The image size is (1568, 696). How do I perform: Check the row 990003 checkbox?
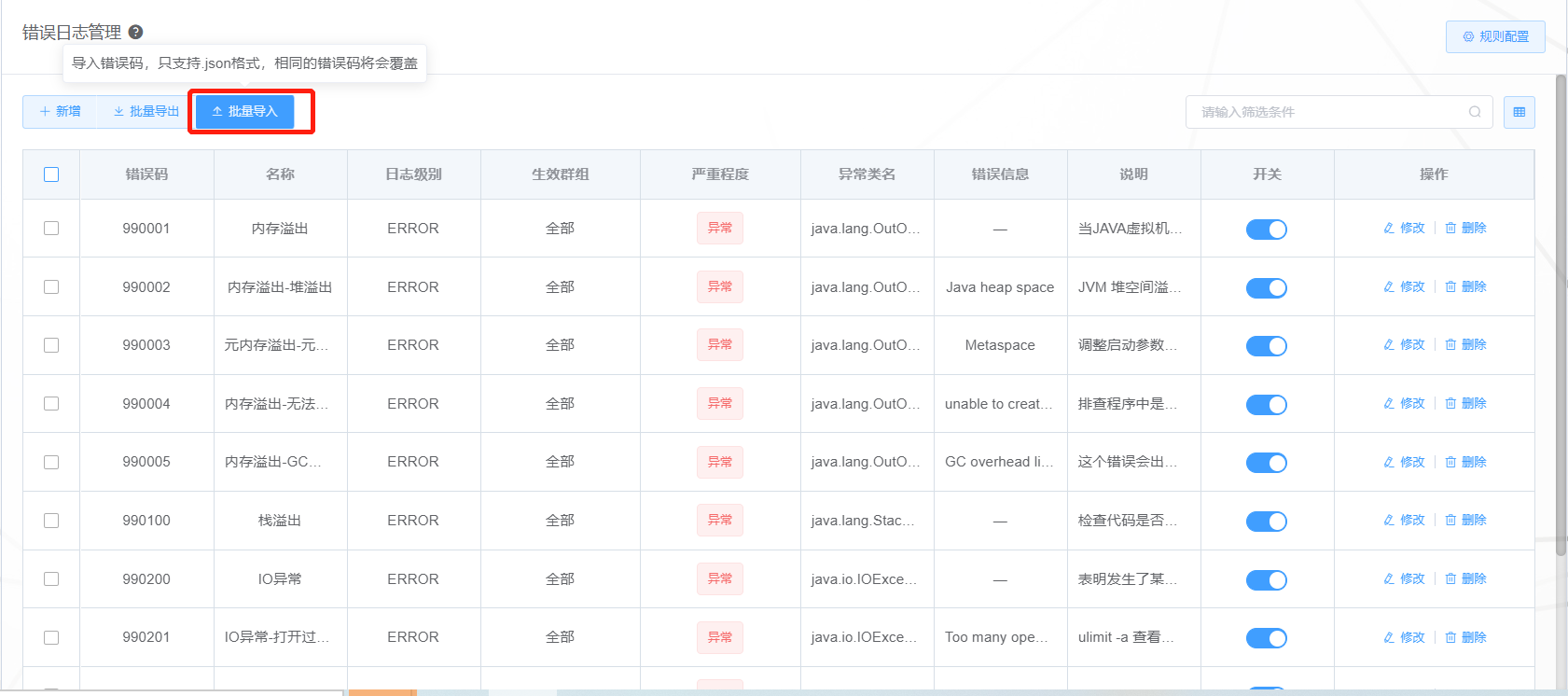(51, 345)
